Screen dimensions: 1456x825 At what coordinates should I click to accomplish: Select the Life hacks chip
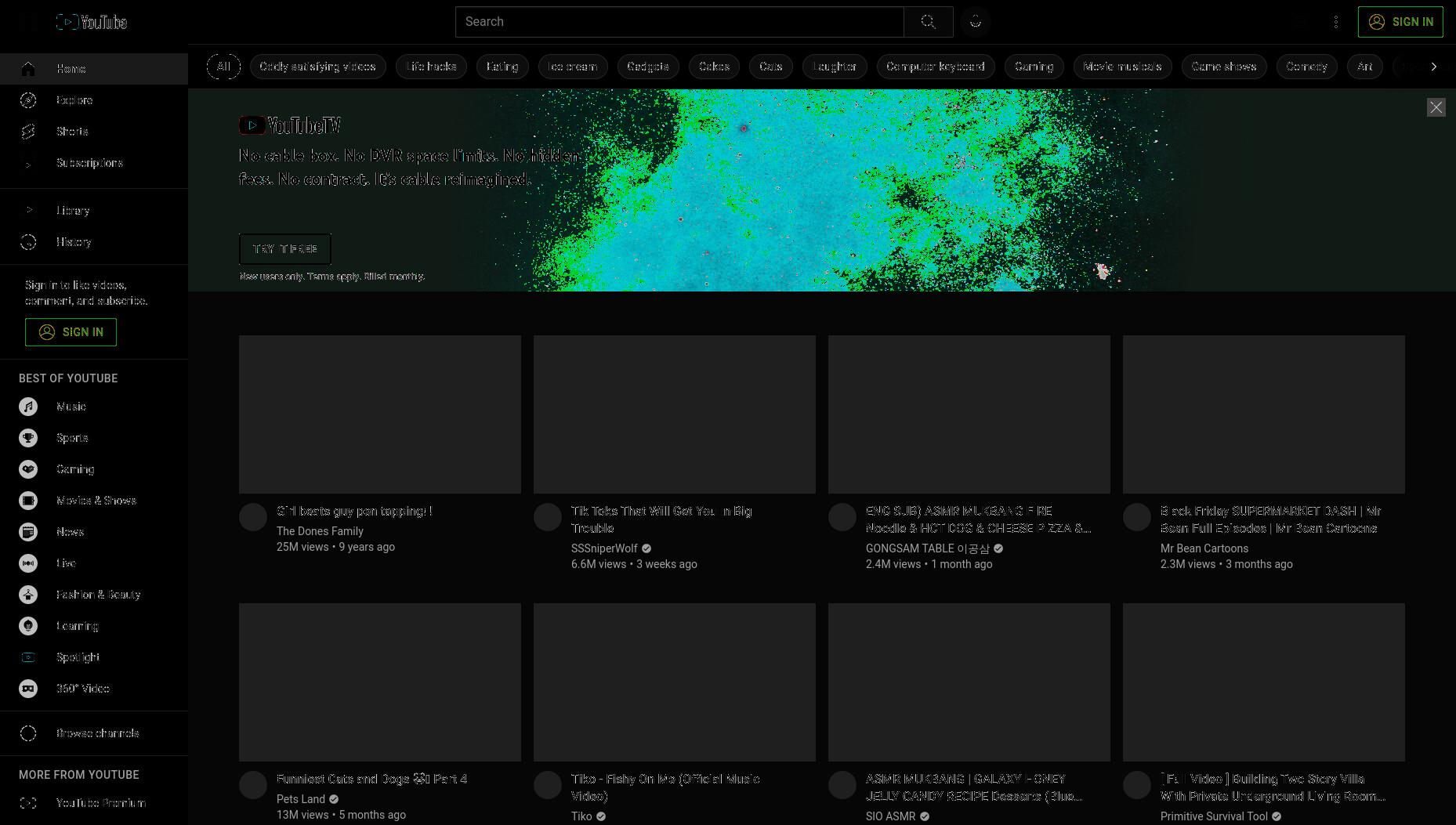(x=432, y=67)
